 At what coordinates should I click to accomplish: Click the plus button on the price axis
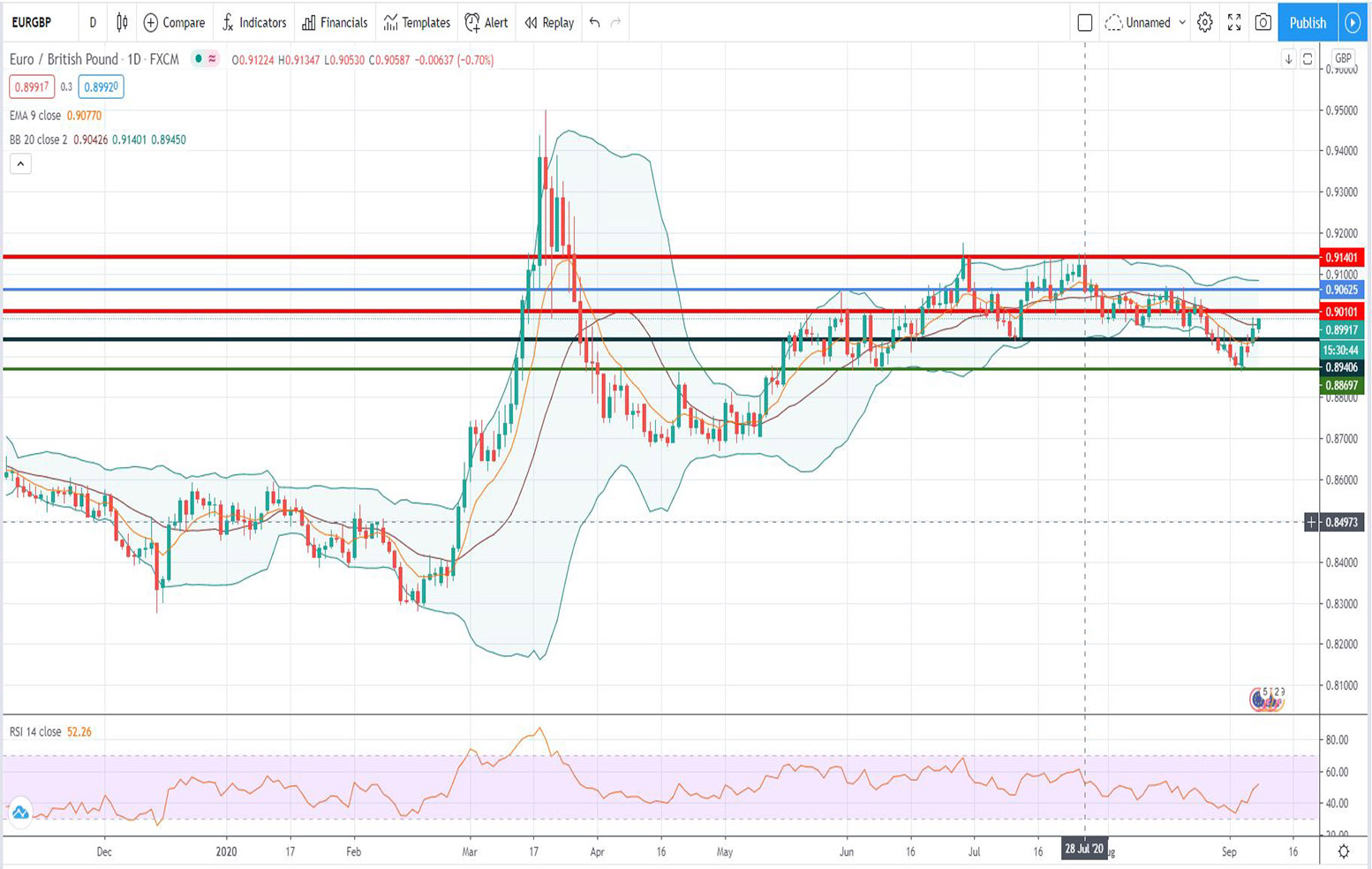point(1312,523)
